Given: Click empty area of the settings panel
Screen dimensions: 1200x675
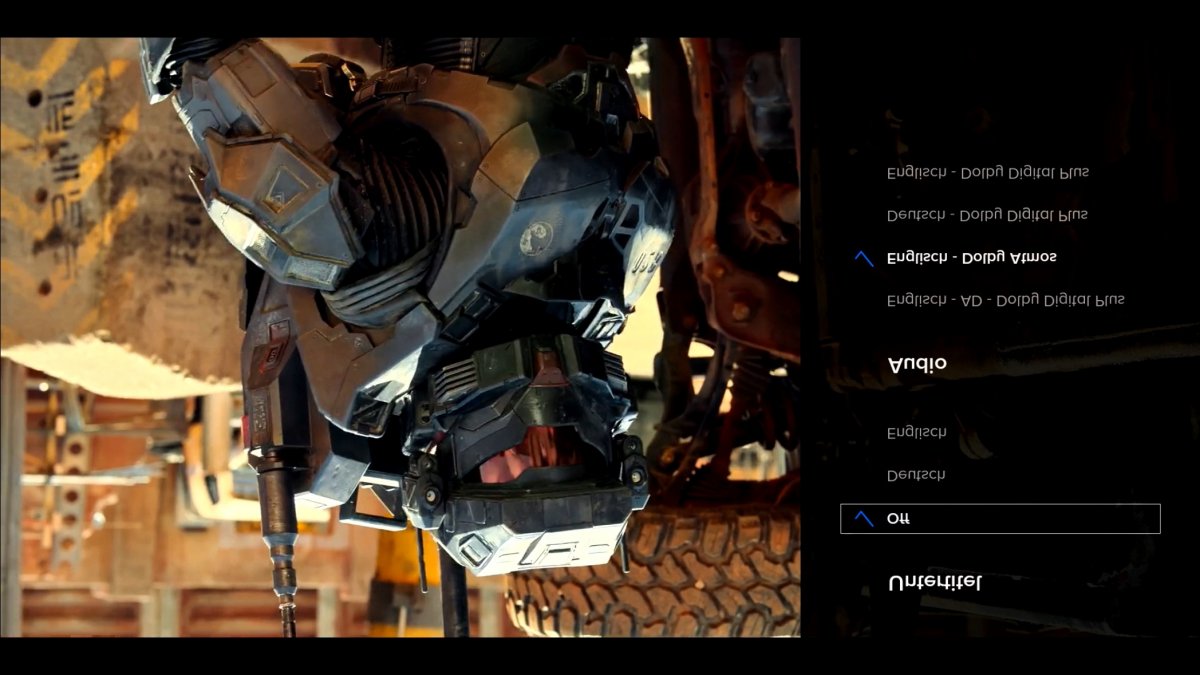Looking at the screenshot, I should pyautogui.click(x=1000, y=90).
